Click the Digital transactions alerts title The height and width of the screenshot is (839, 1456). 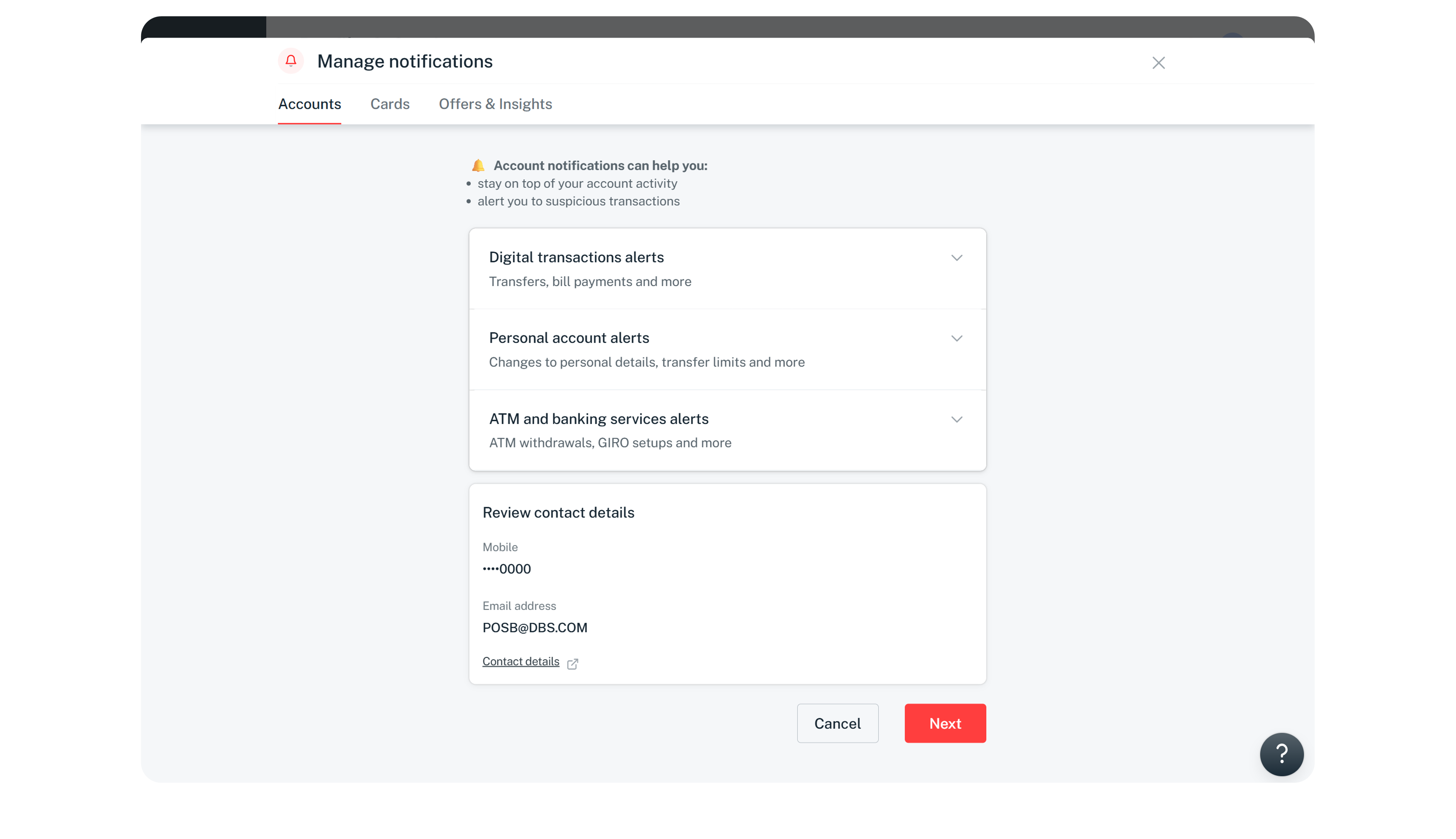[576, 258]
